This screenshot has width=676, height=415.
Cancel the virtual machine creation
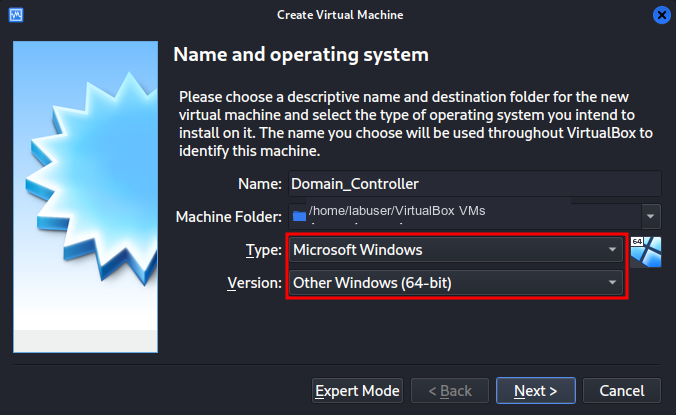tap(622, 391)
